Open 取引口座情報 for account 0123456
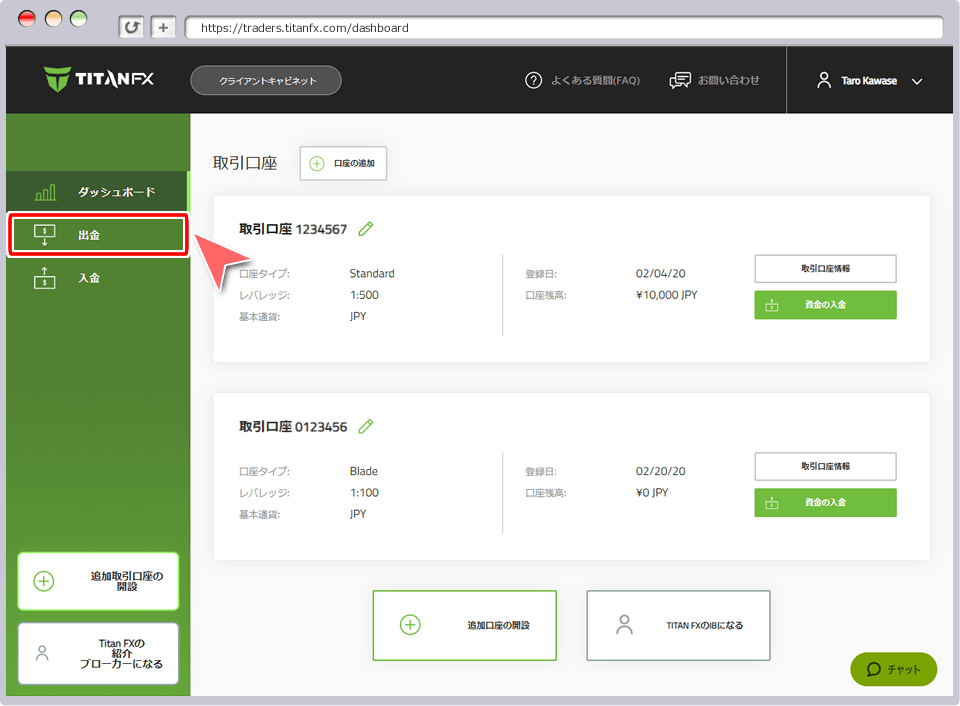Screen dimensions: 960x706 coord(825,467)
